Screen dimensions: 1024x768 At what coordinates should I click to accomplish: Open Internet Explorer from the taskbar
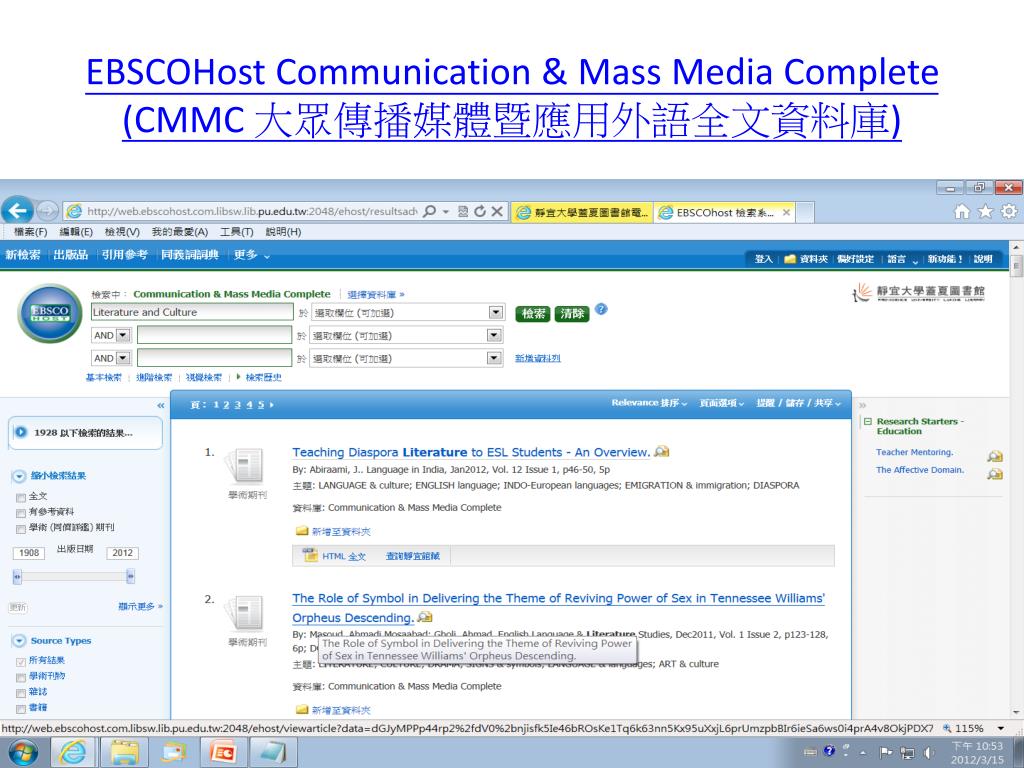tap(72, 752)
